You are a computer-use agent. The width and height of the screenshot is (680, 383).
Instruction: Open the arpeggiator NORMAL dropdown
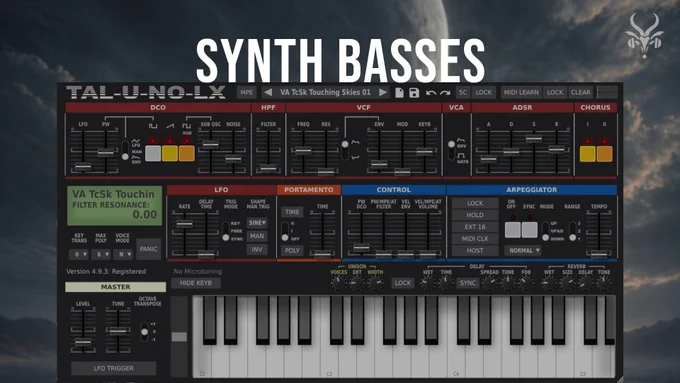click(523, 251)
